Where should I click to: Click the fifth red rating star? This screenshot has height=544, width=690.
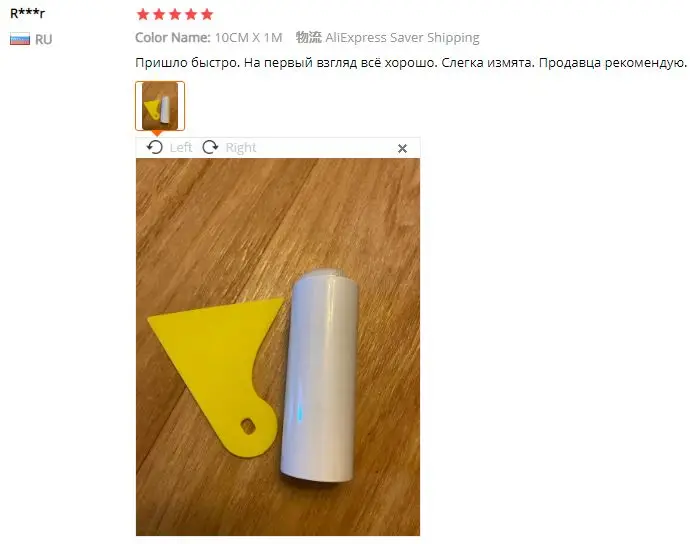coord(206,15)
